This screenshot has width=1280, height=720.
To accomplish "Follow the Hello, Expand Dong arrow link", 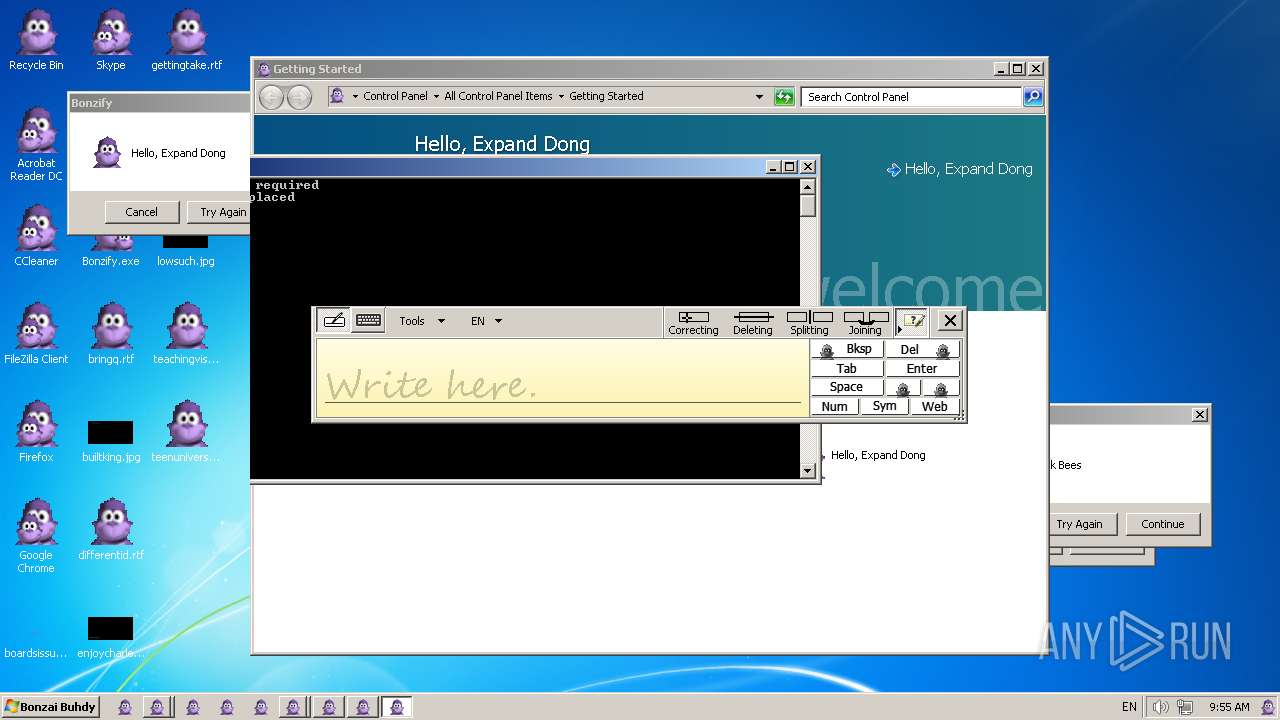I will (960, 169).
